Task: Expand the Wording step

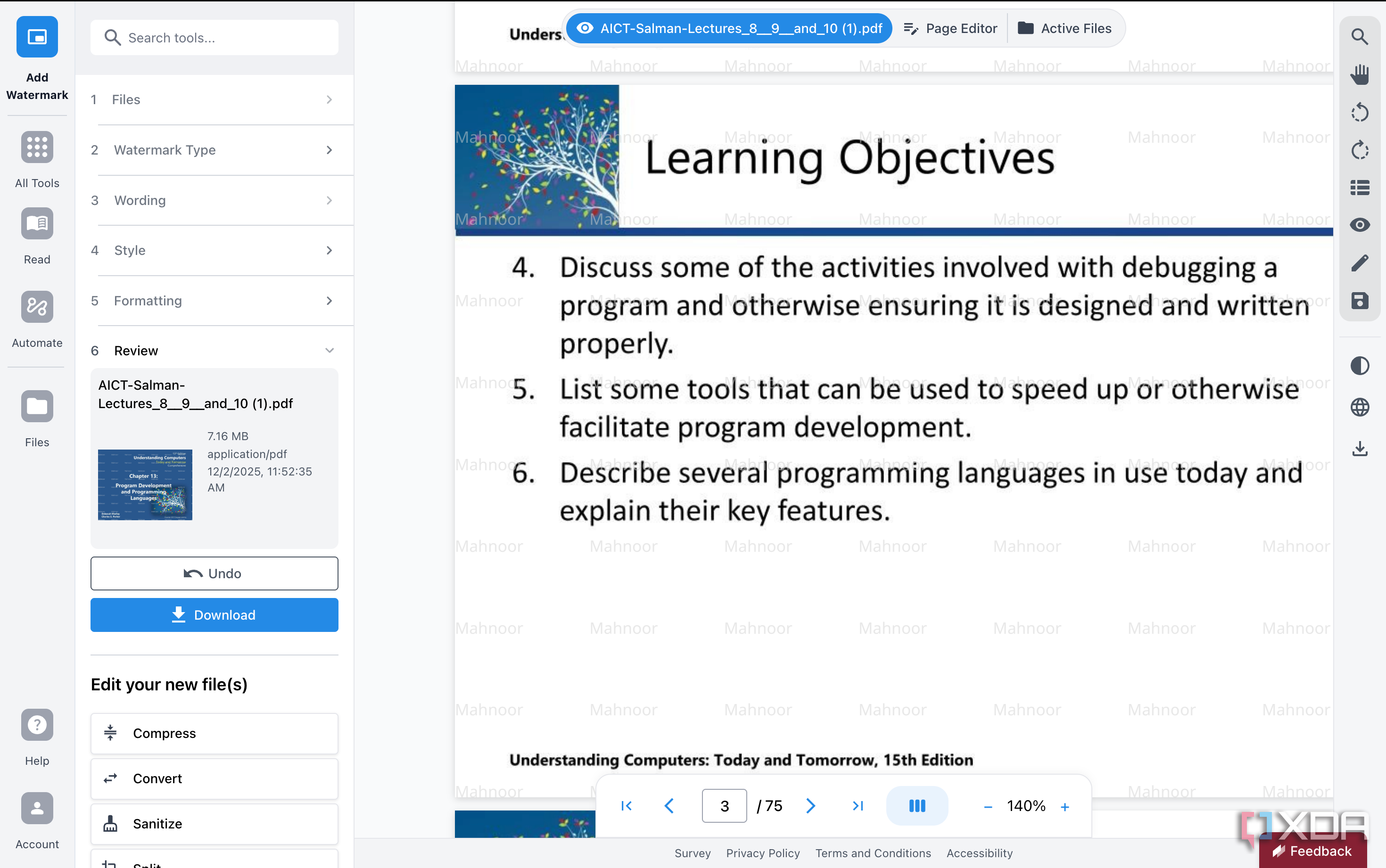Action: [x=214, y=200]
